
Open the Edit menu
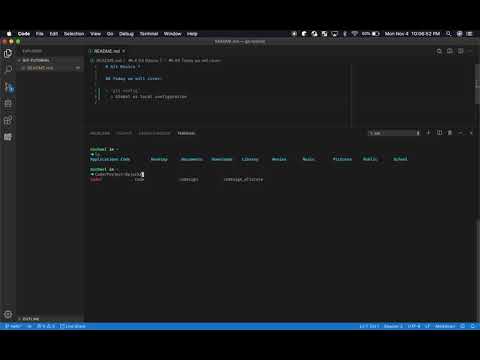pyautogui.click(x=54, y=34)
